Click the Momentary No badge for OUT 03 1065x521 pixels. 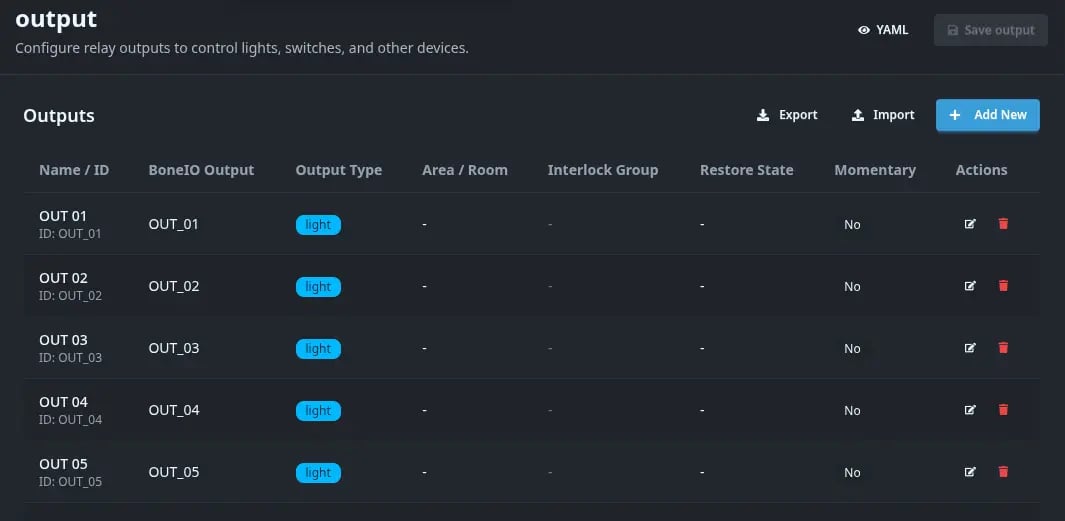(852, 349)
